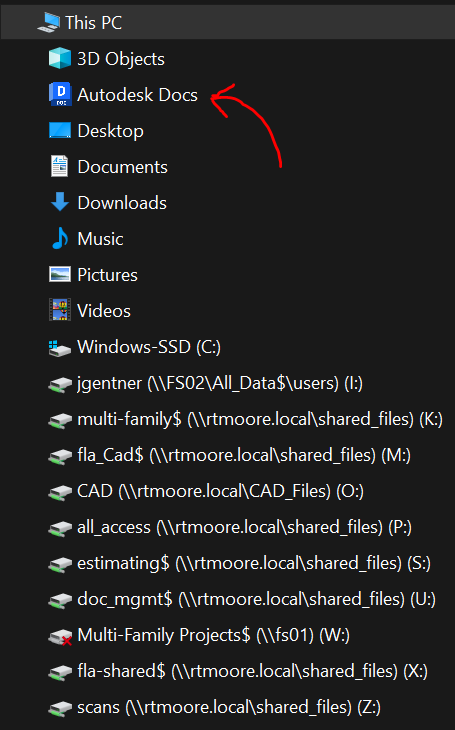The height and width of the screenshot is (730, 455).
Task: Select the fla_Cad$ (M:) drive
Action: point(244,455)
